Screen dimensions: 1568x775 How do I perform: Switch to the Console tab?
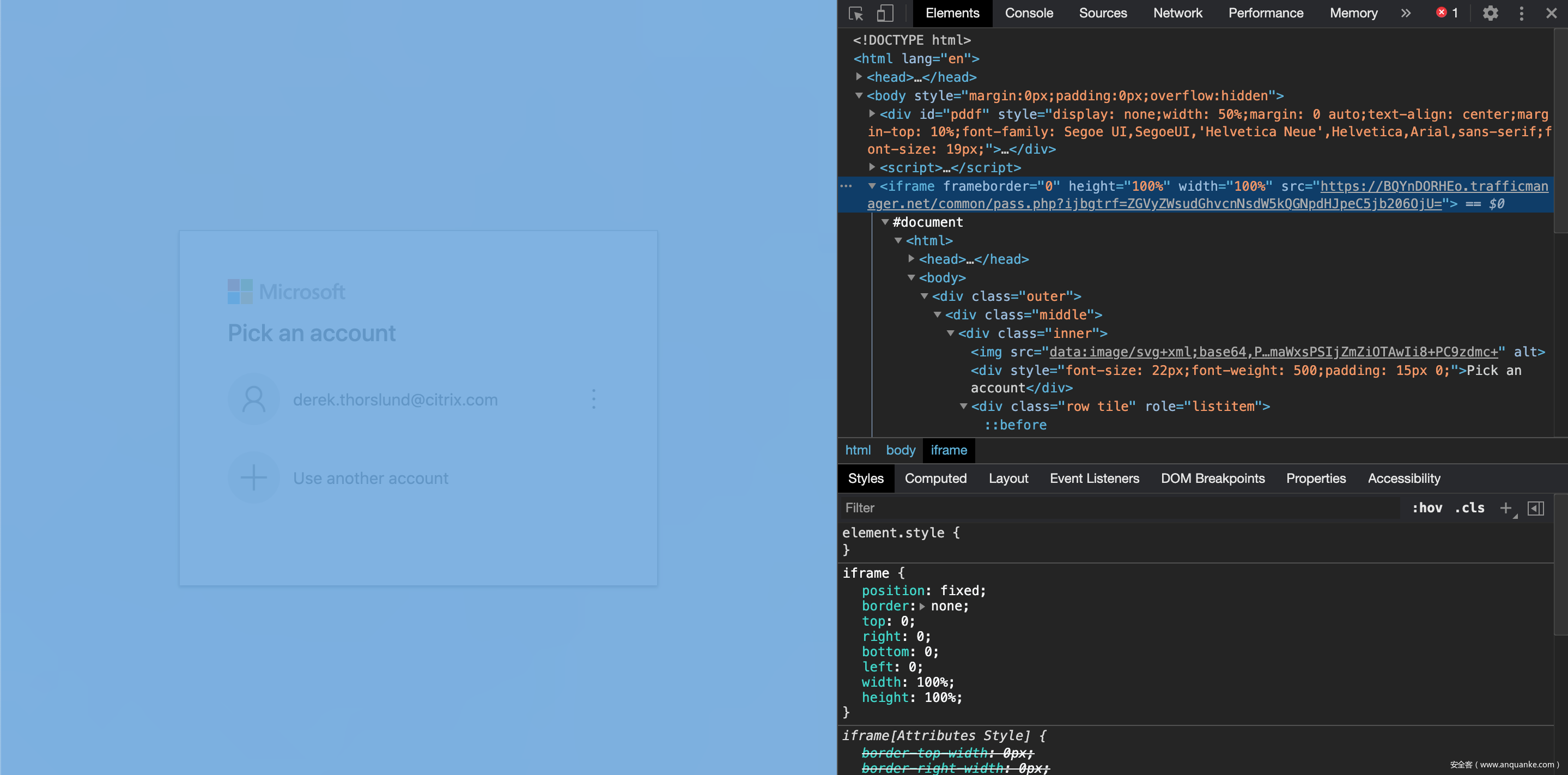click(1029, 14)
